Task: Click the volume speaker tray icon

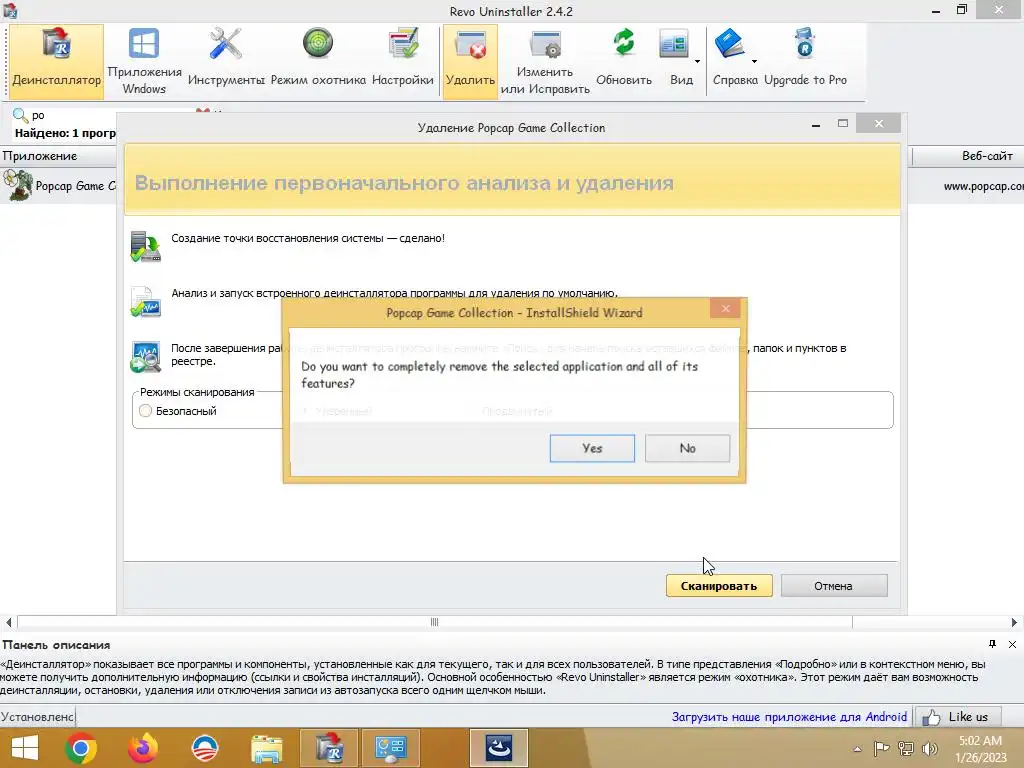Action: (929, 749)
